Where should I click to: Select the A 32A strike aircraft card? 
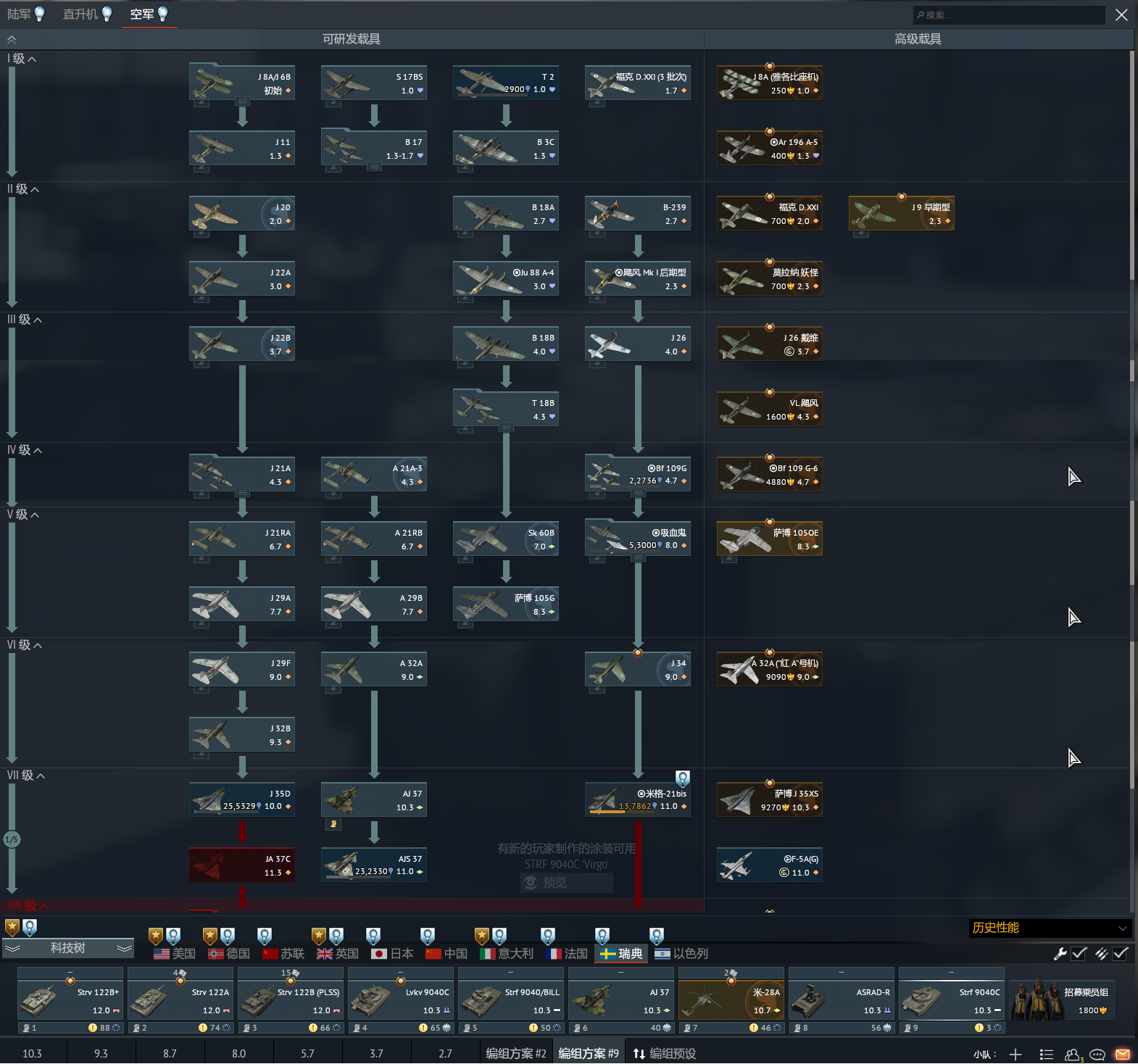coord(374,670)
